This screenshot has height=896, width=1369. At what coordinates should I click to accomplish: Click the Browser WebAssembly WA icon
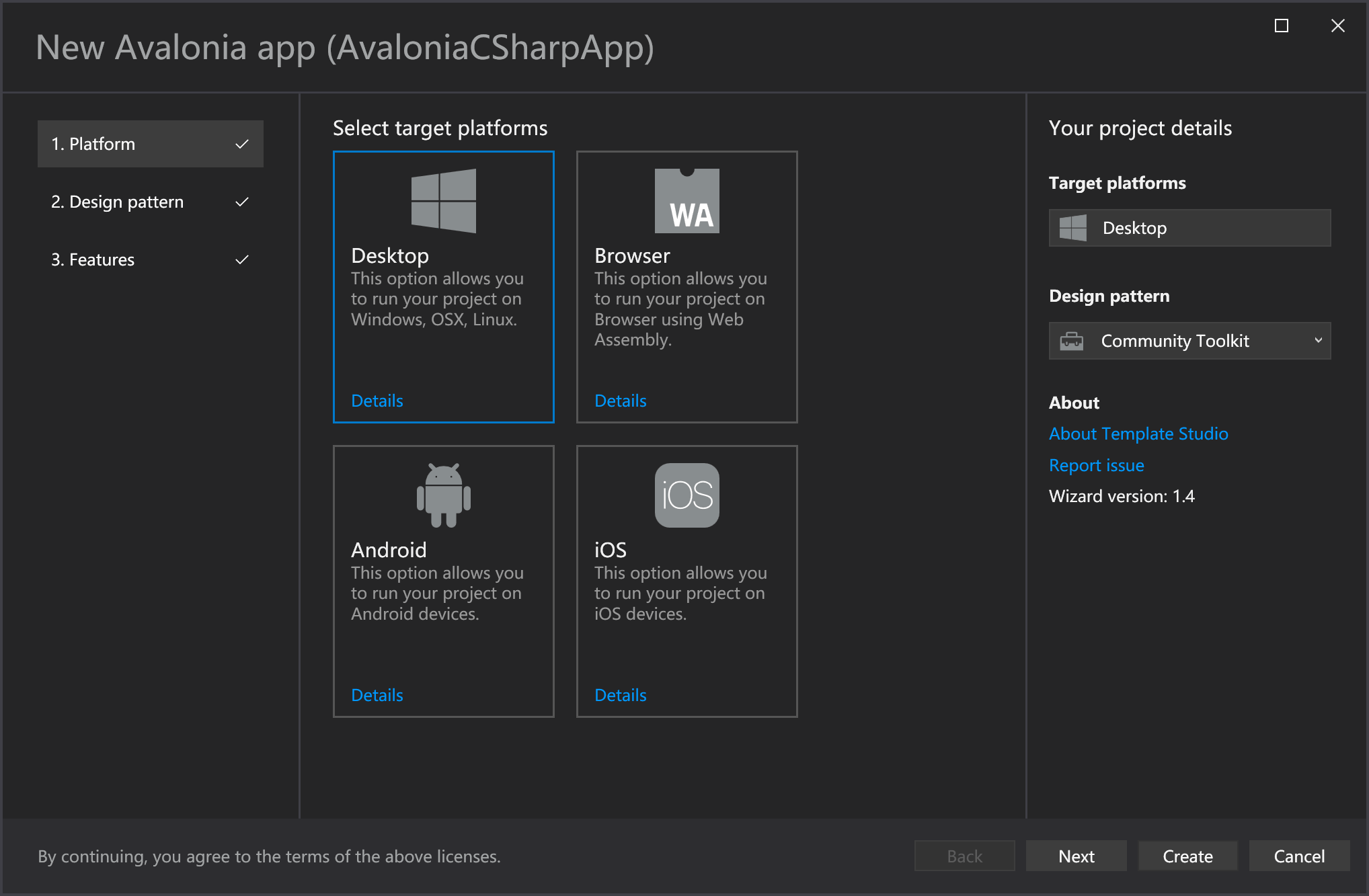point(687,201)
